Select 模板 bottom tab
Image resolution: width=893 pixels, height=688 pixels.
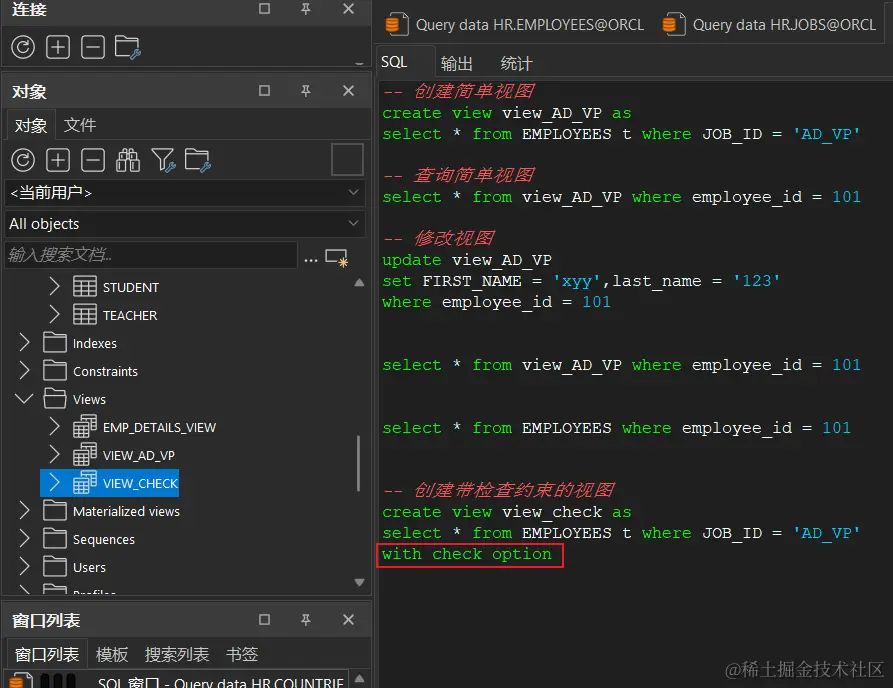coord(112,654)
